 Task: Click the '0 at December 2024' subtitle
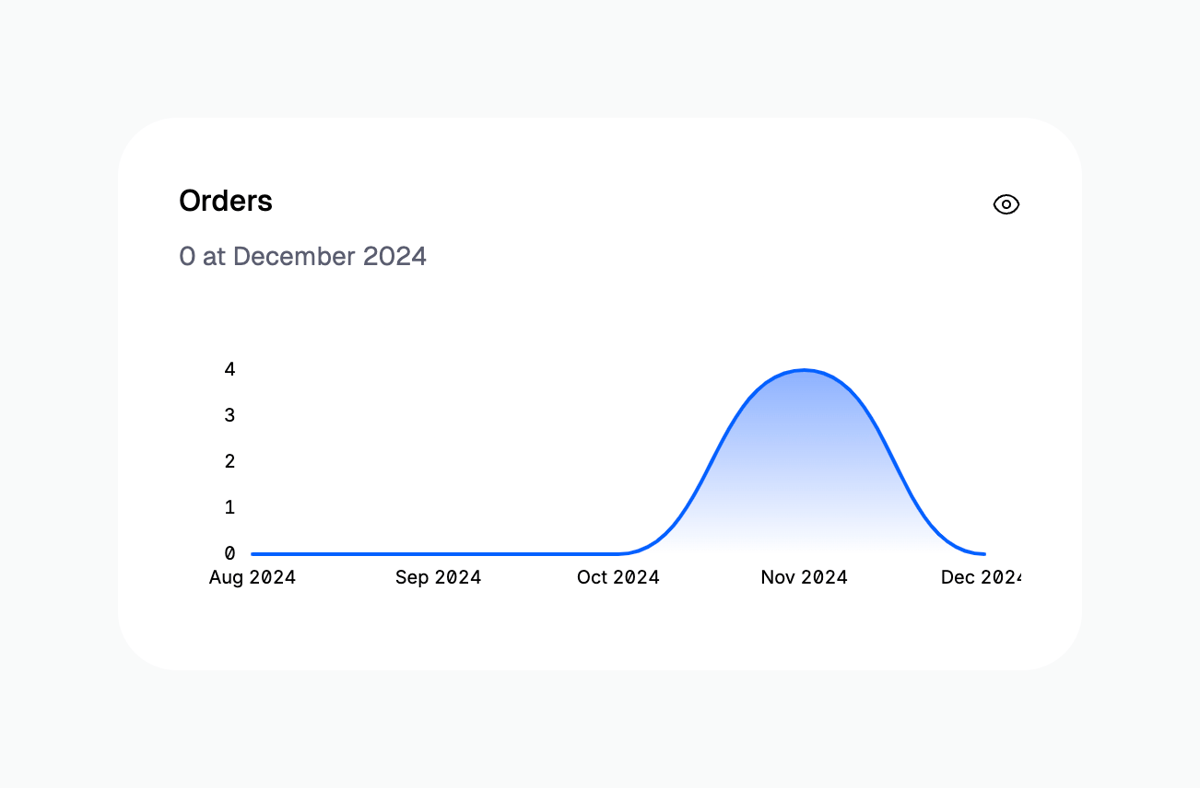302,256
